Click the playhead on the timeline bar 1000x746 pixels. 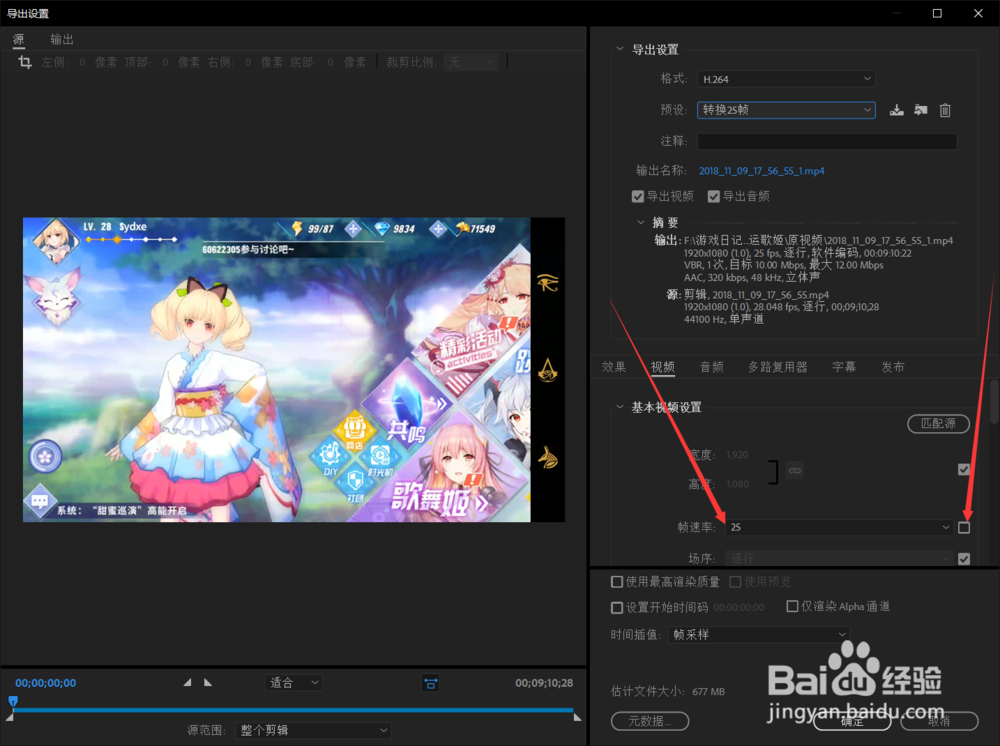click(13, 701)
